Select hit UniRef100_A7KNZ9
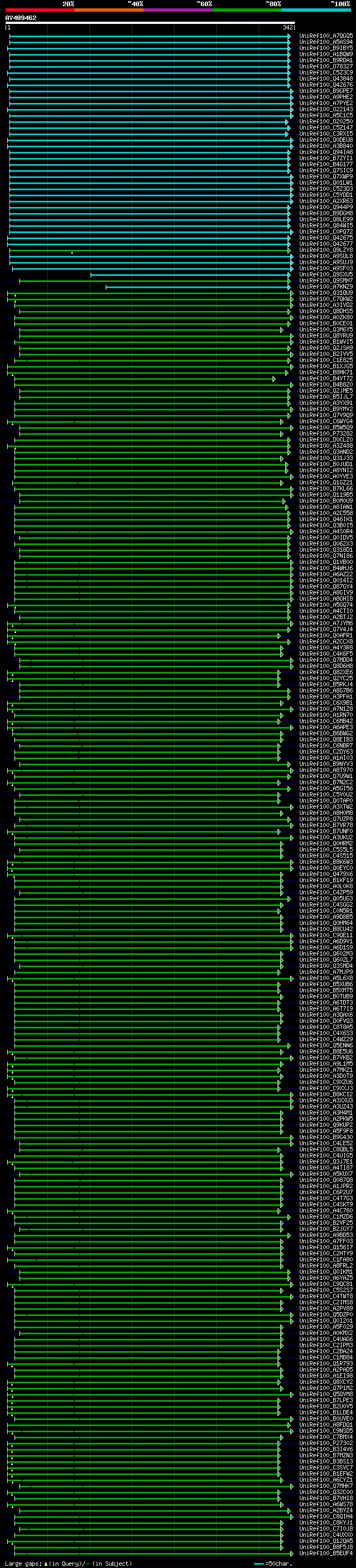 (325, 286)
